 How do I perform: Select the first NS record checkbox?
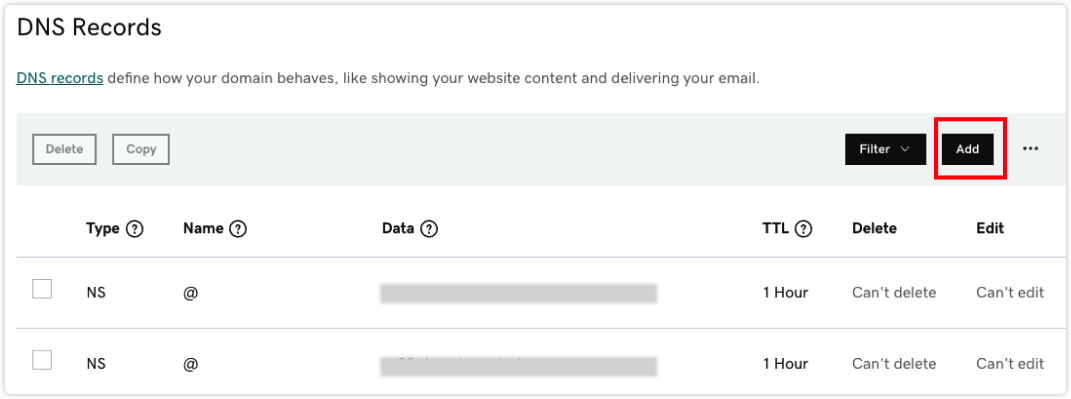(42, 289)
